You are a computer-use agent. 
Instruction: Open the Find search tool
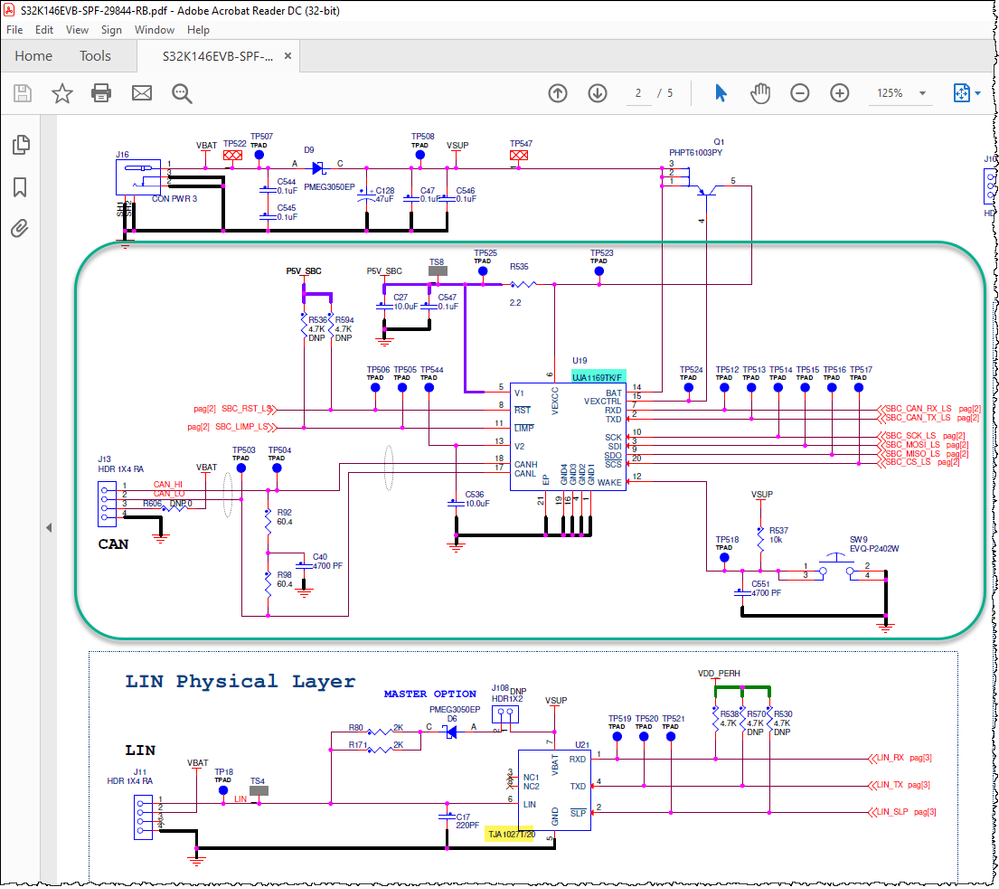coord(180,92)
